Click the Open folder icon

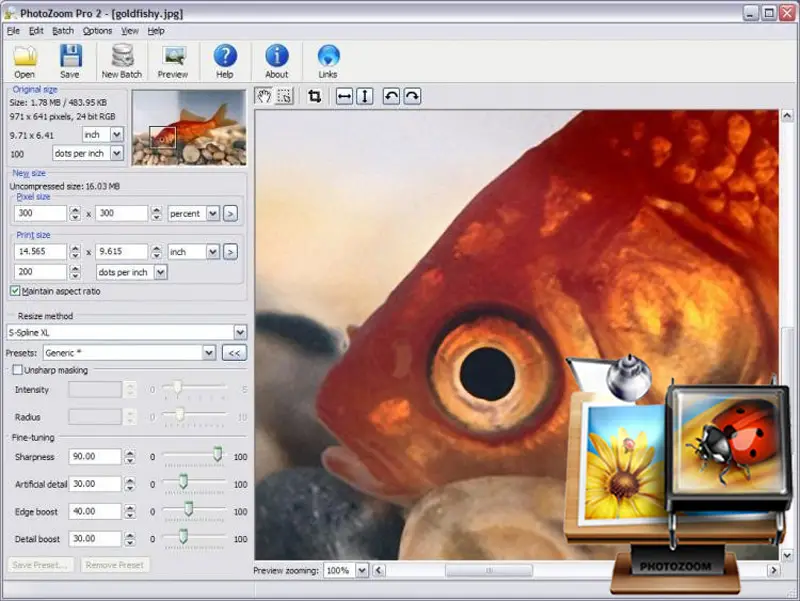[x=24, y=57]
